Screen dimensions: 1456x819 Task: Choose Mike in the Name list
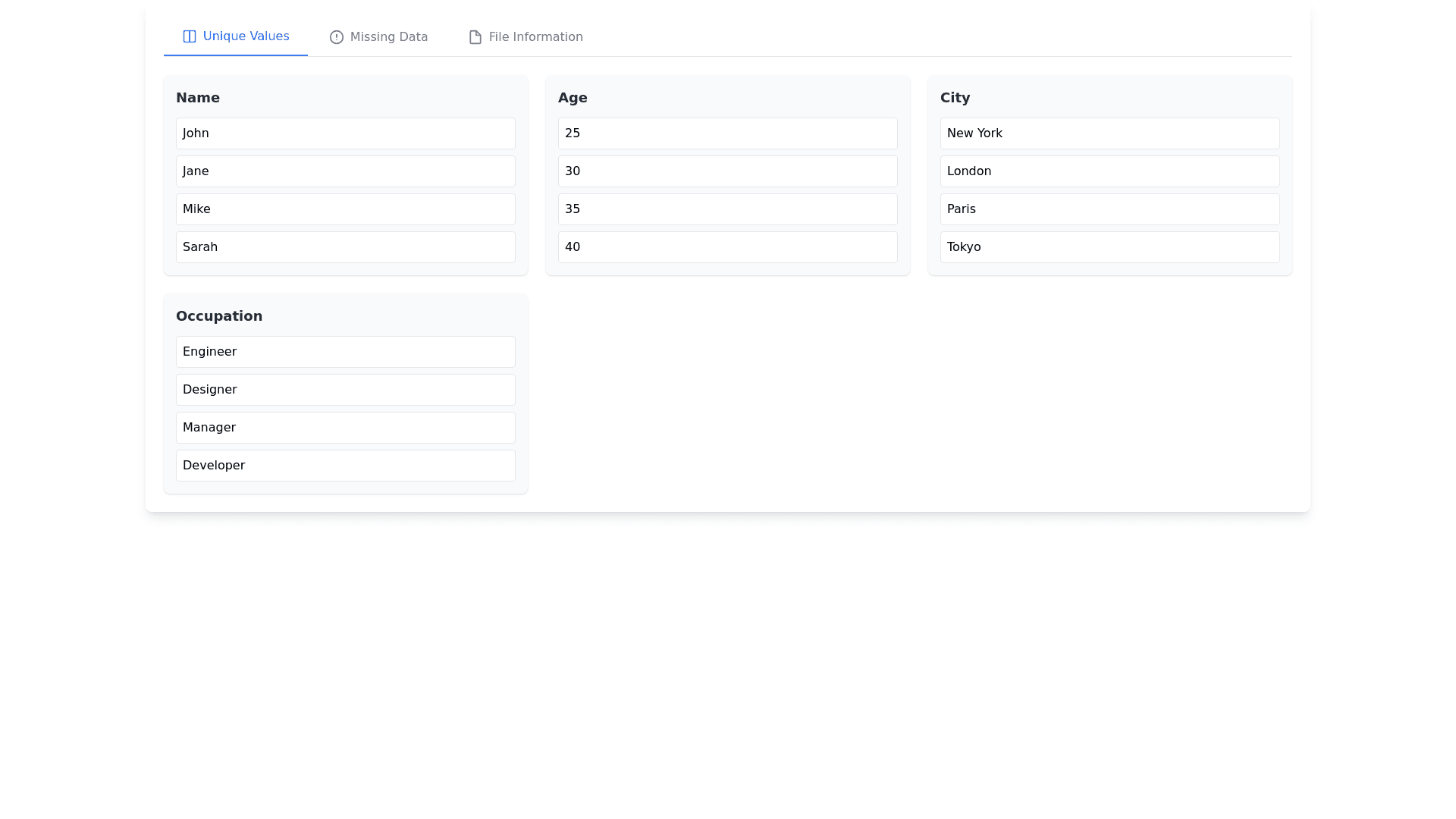tap(345, 209)
